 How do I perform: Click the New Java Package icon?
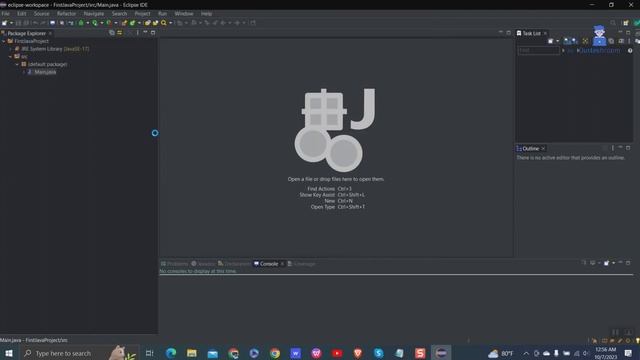point(124,23)
